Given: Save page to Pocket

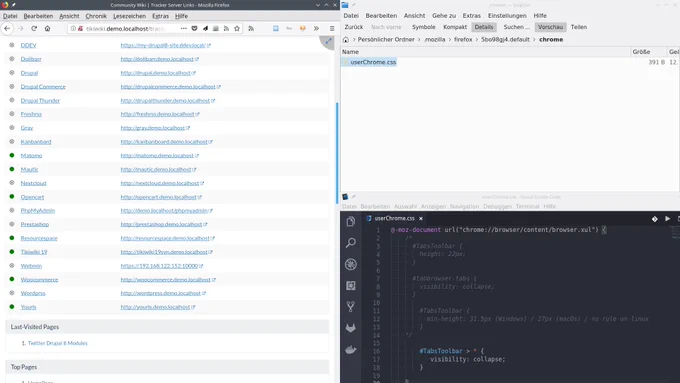Looking at the screenshot, I should (194, 29).
